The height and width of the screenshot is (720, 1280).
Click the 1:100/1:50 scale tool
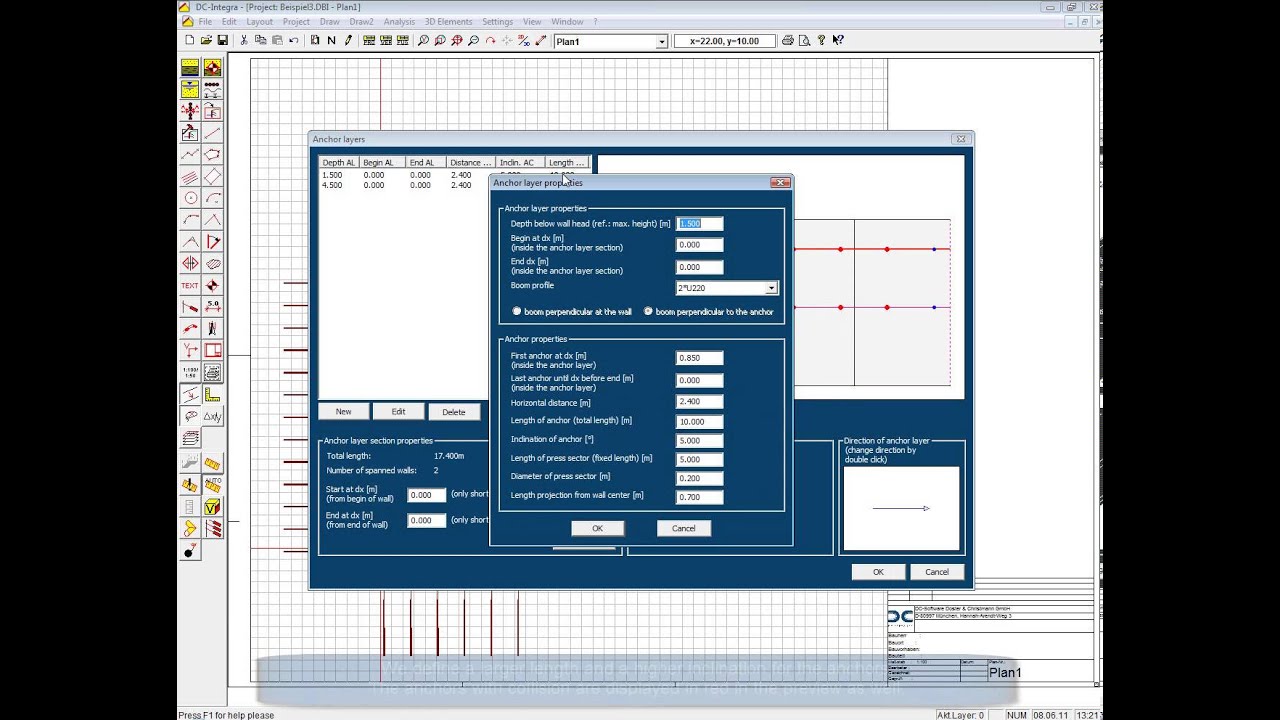click(x=190, y=373)
